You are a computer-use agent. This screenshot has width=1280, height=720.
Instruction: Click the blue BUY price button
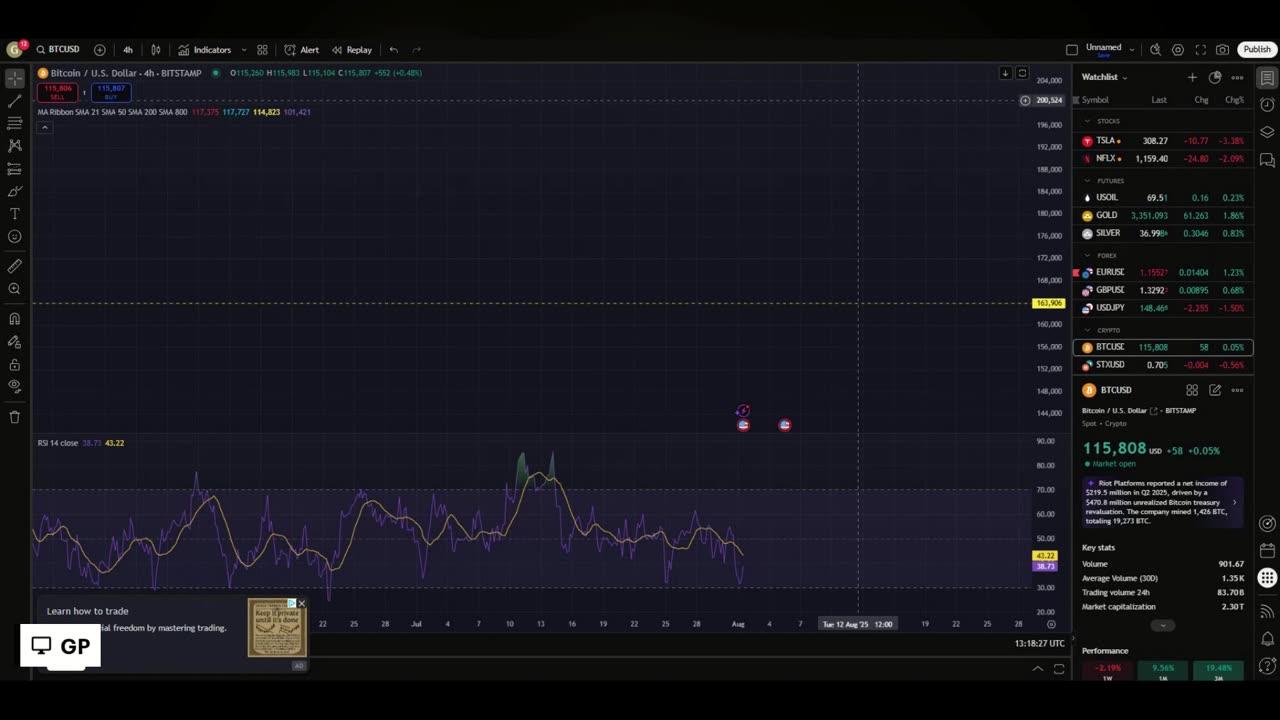pyautogui.click(x=111, y=92)
